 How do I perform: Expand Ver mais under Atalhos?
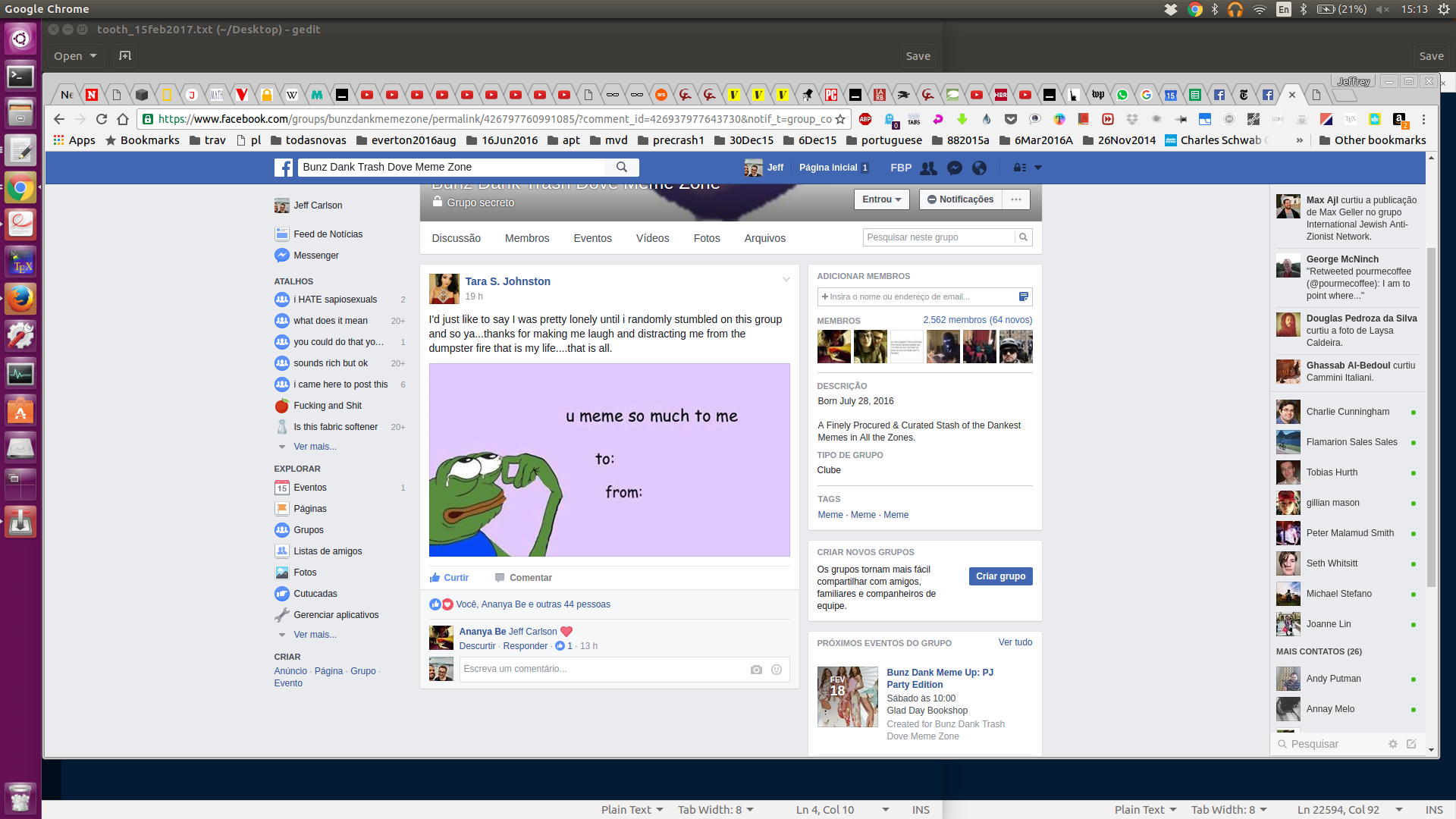315,447
